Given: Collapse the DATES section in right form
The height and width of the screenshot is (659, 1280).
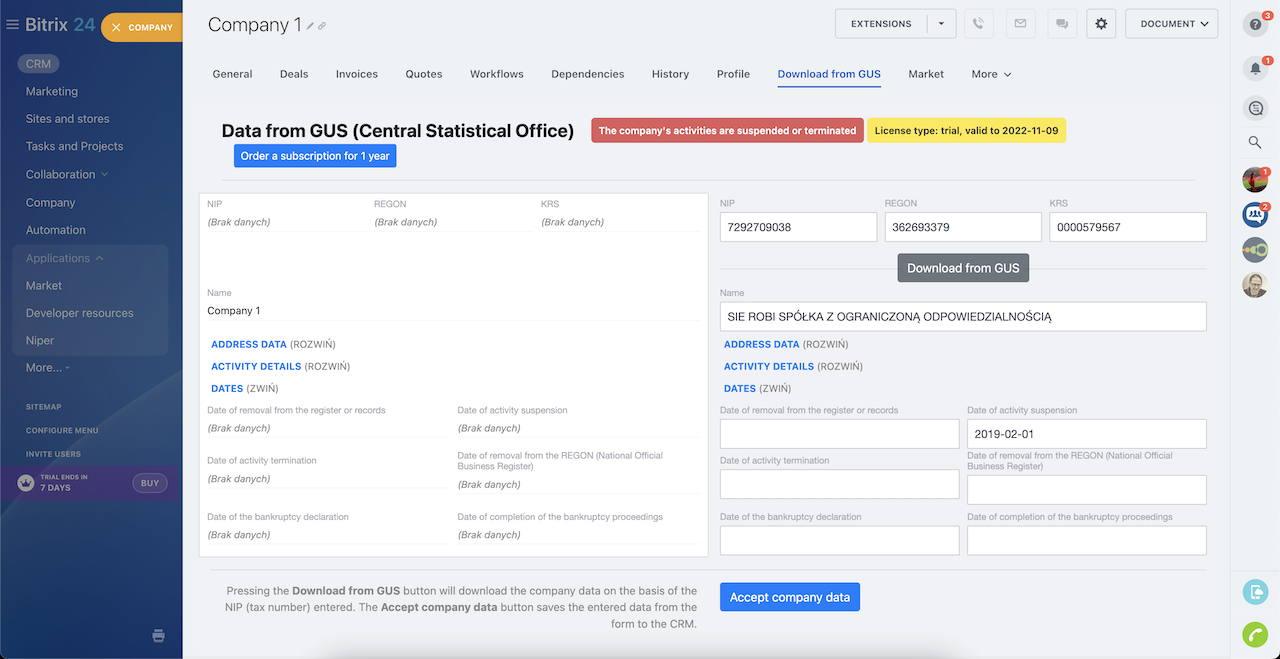Looking at the screenshot, I should 740,388.
